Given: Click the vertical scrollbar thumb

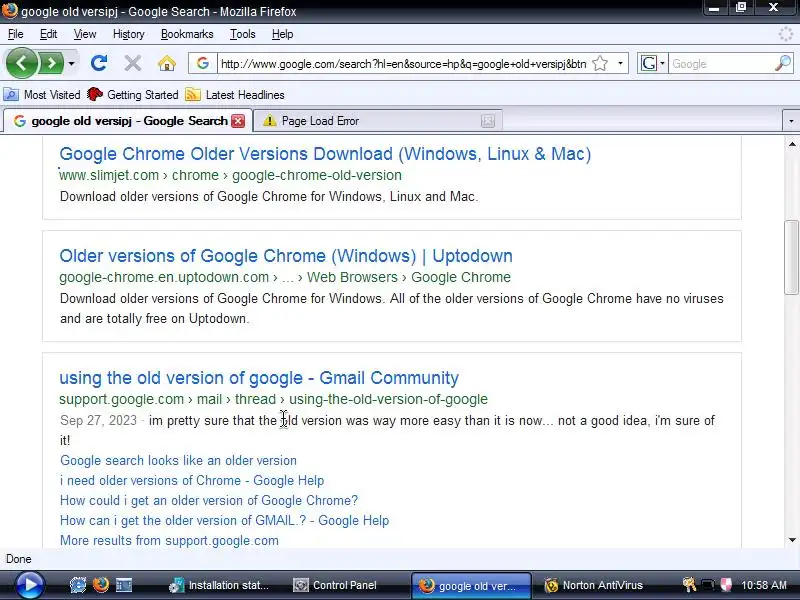Looking at the screenshot, I should click(792, 257).
